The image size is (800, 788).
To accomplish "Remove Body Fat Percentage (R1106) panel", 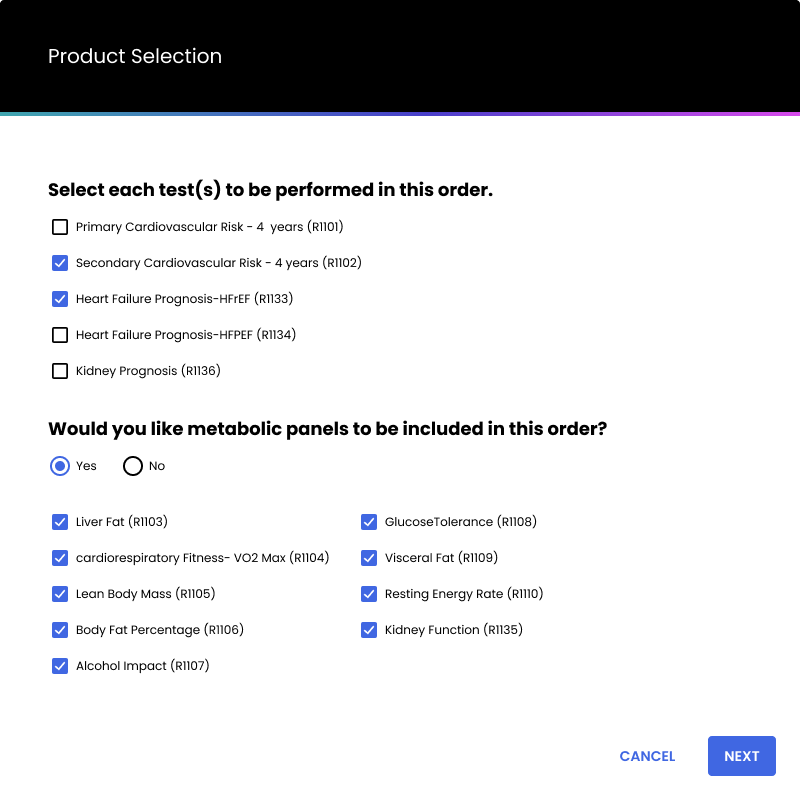I will tap(60, 630).
